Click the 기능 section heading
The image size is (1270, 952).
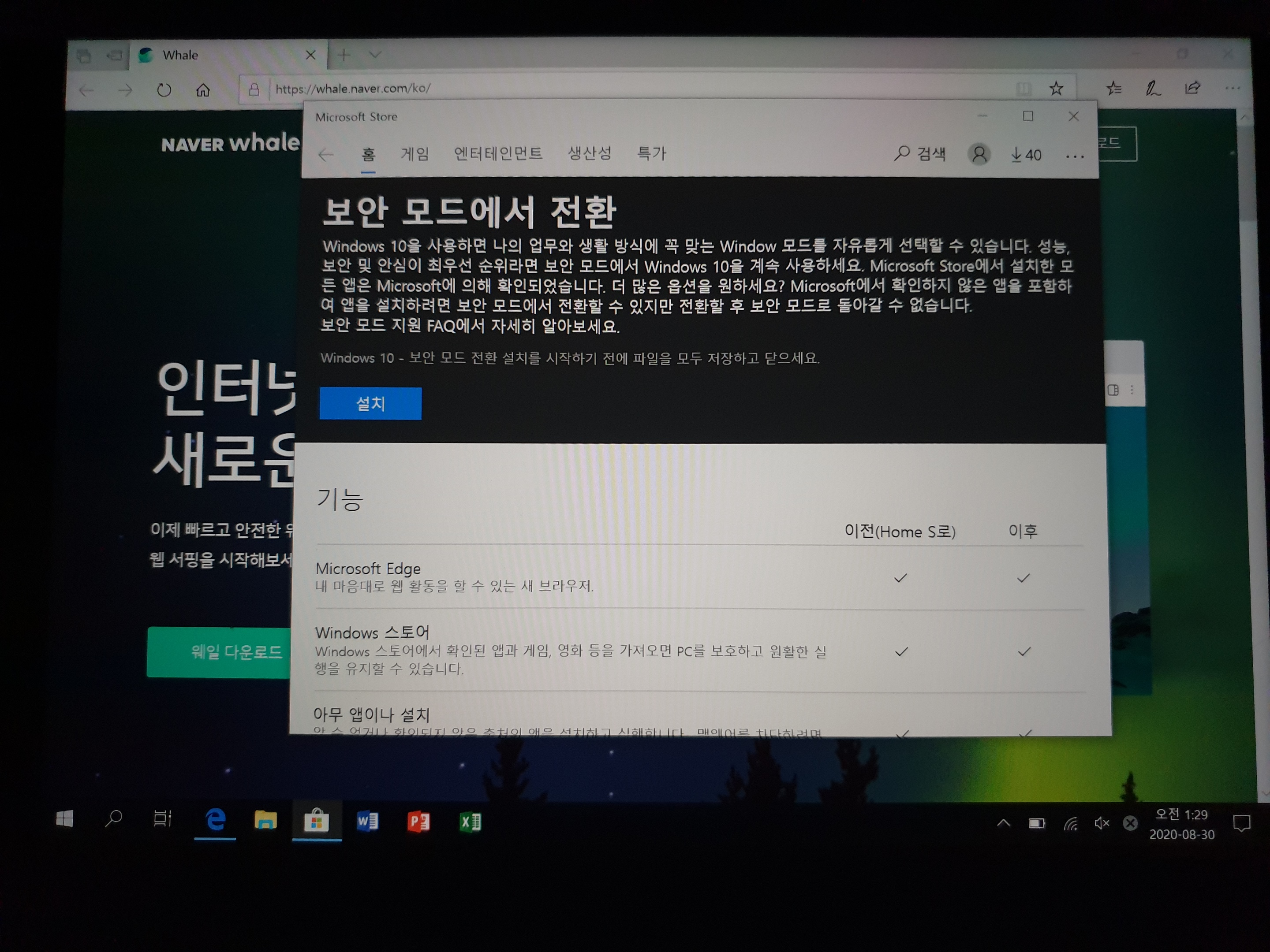[340, 498]
